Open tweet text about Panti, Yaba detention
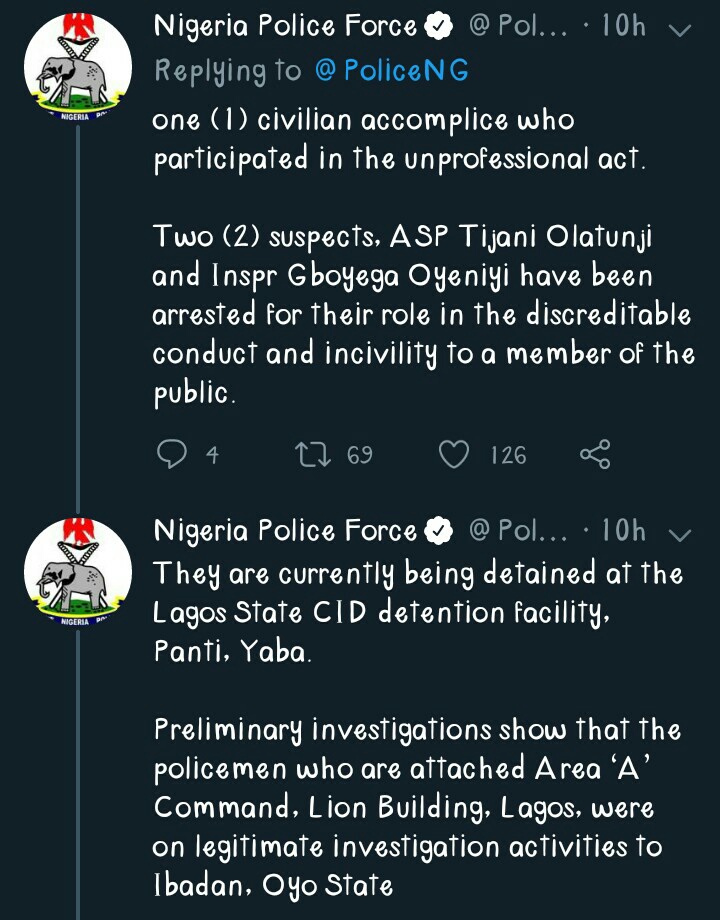The height and width of the screenshot is (920, 720). coord(417,610)
